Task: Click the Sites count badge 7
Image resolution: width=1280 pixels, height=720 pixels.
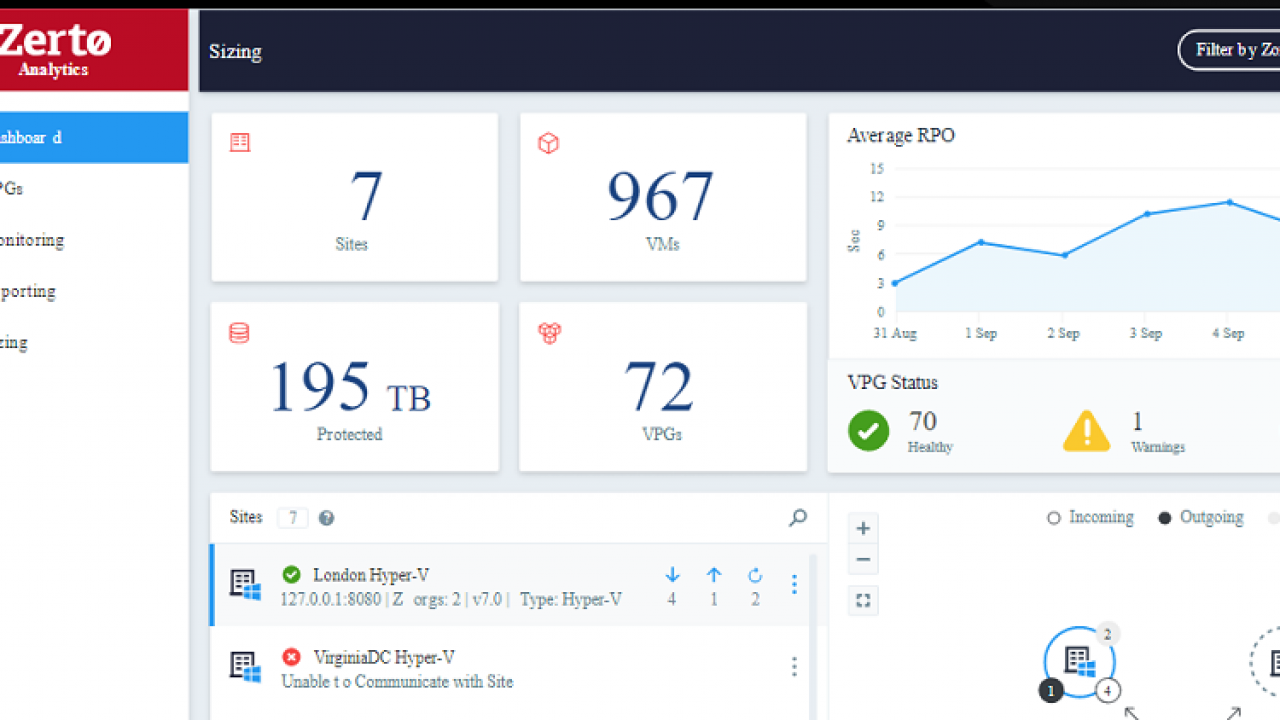Action: [292, 517]
